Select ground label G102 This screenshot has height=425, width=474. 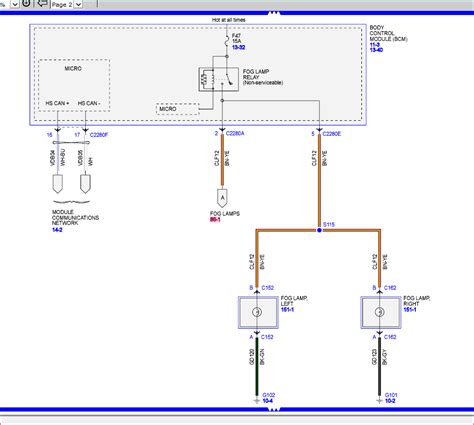tap(269, 395)
